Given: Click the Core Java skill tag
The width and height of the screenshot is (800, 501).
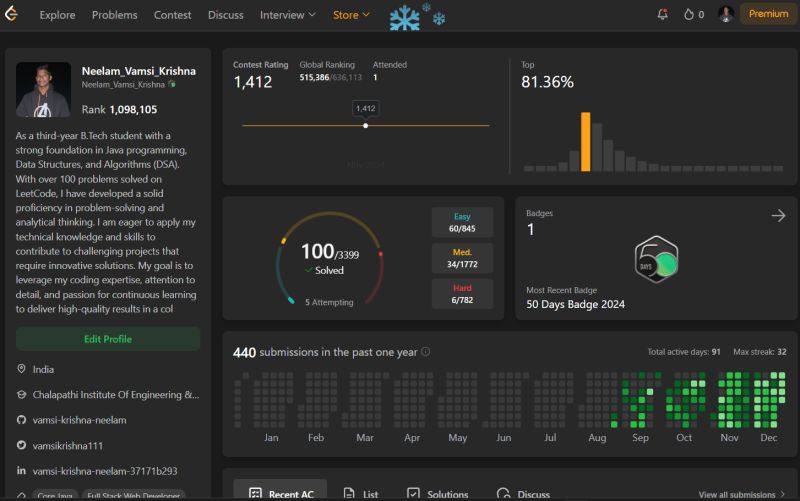Looking at the screenshot, I should click(55, 495).
